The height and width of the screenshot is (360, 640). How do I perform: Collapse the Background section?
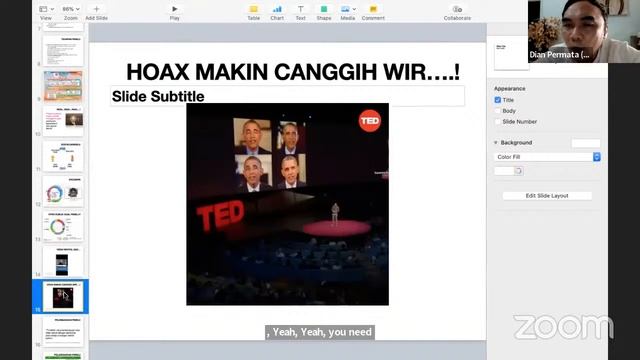click(496, 142)
